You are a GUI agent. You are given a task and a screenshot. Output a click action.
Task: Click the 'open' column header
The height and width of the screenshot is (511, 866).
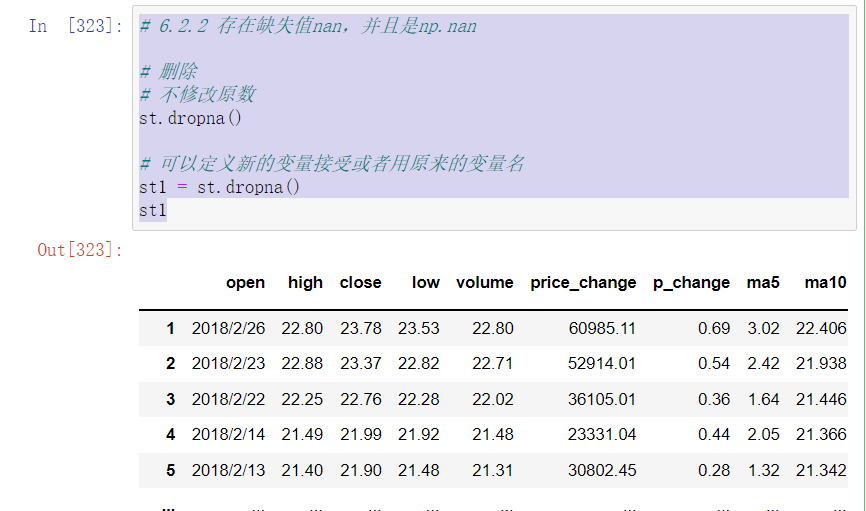click(x=245, y=282)
